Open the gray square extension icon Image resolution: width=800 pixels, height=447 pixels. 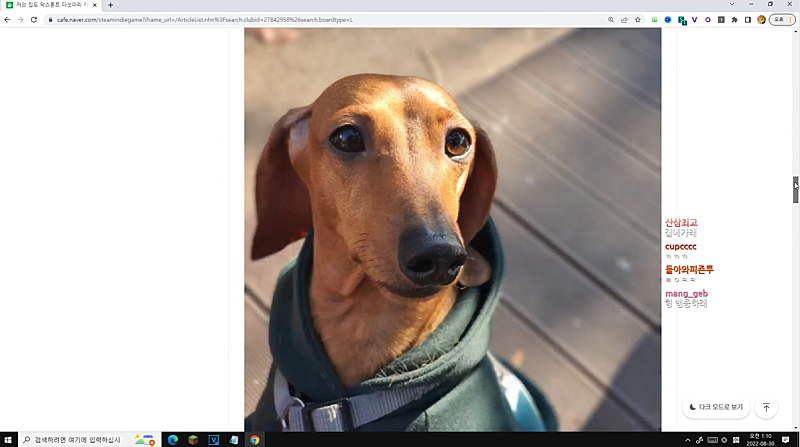point(721,20)
